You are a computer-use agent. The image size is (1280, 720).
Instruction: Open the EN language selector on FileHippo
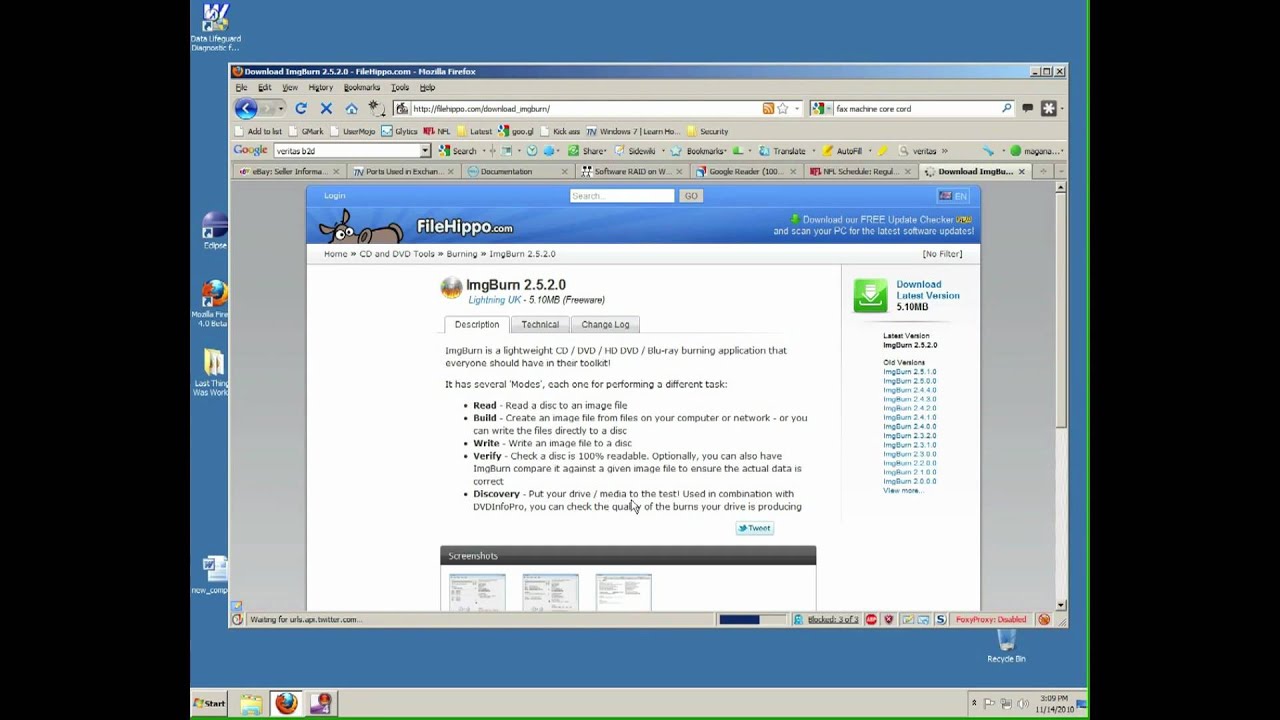953,196
